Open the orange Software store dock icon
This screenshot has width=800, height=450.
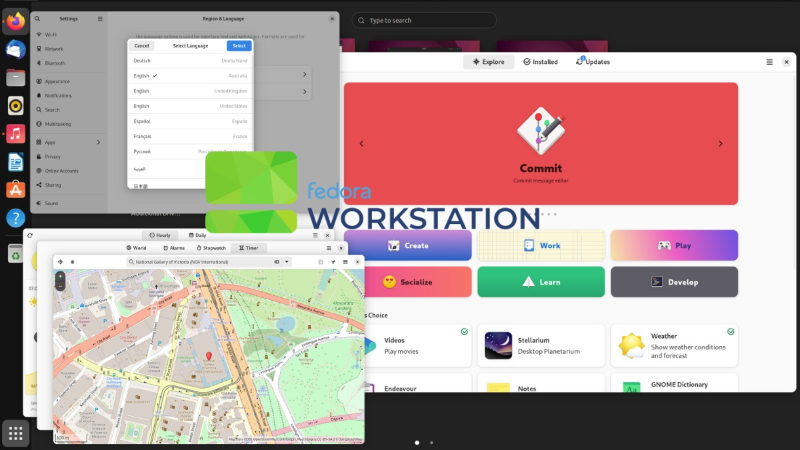[x=15, y=190]
